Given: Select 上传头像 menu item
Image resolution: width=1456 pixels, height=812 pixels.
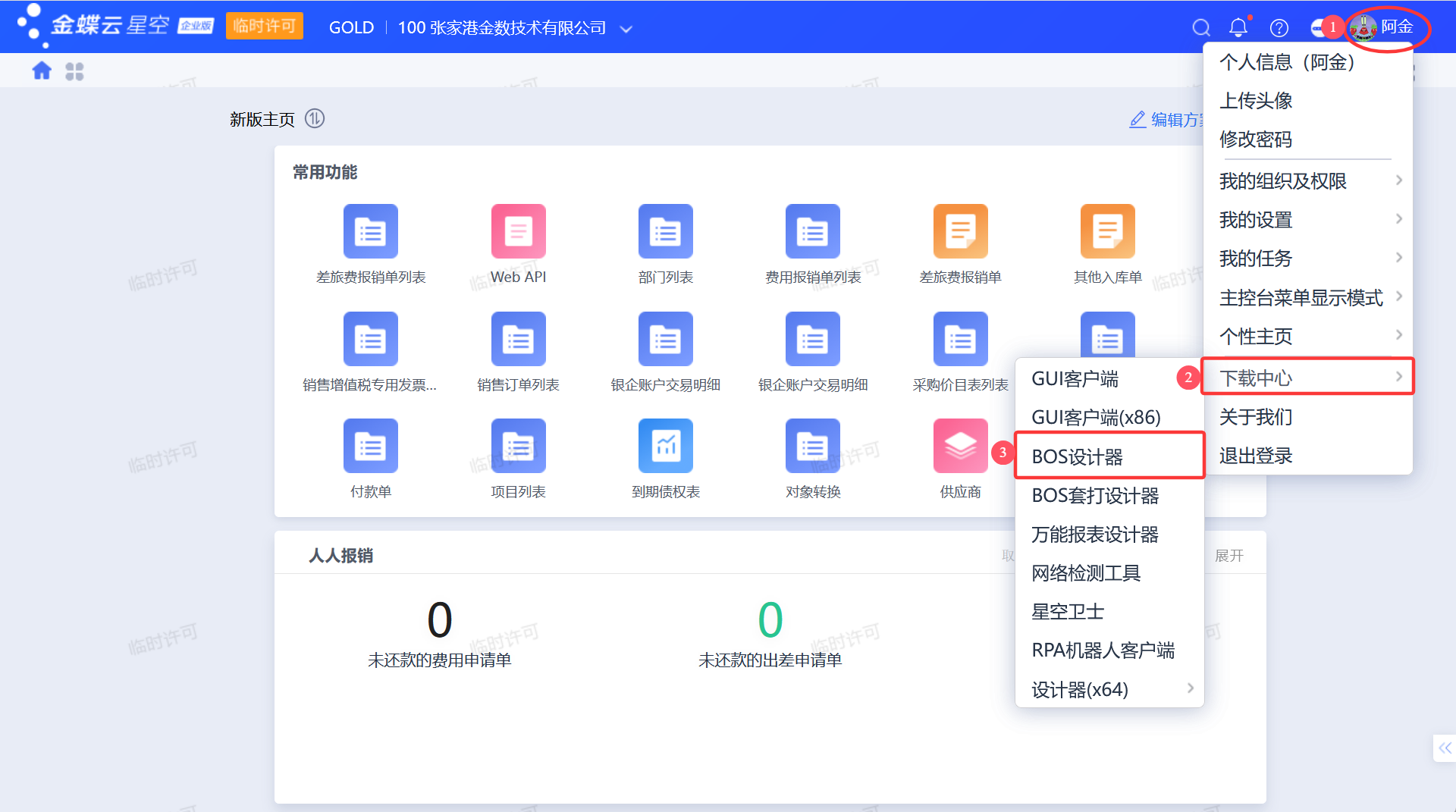Looking at the screenshot, I should click(x=1309, y=101).
